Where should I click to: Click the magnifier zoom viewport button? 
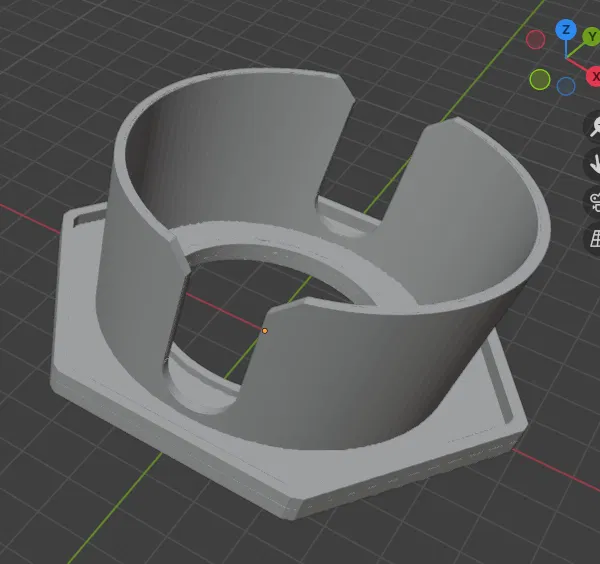pos(593,126)
